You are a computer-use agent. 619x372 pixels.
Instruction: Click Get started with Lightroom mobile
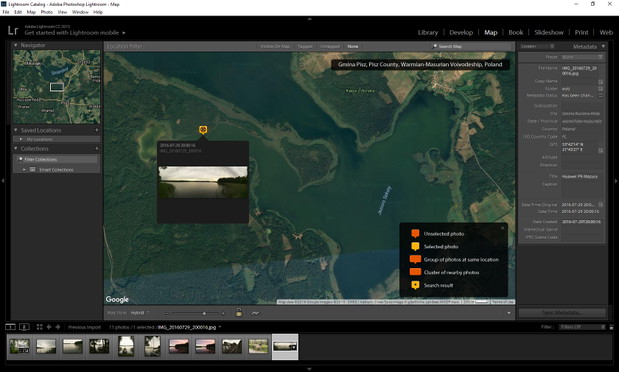[72, 33]
